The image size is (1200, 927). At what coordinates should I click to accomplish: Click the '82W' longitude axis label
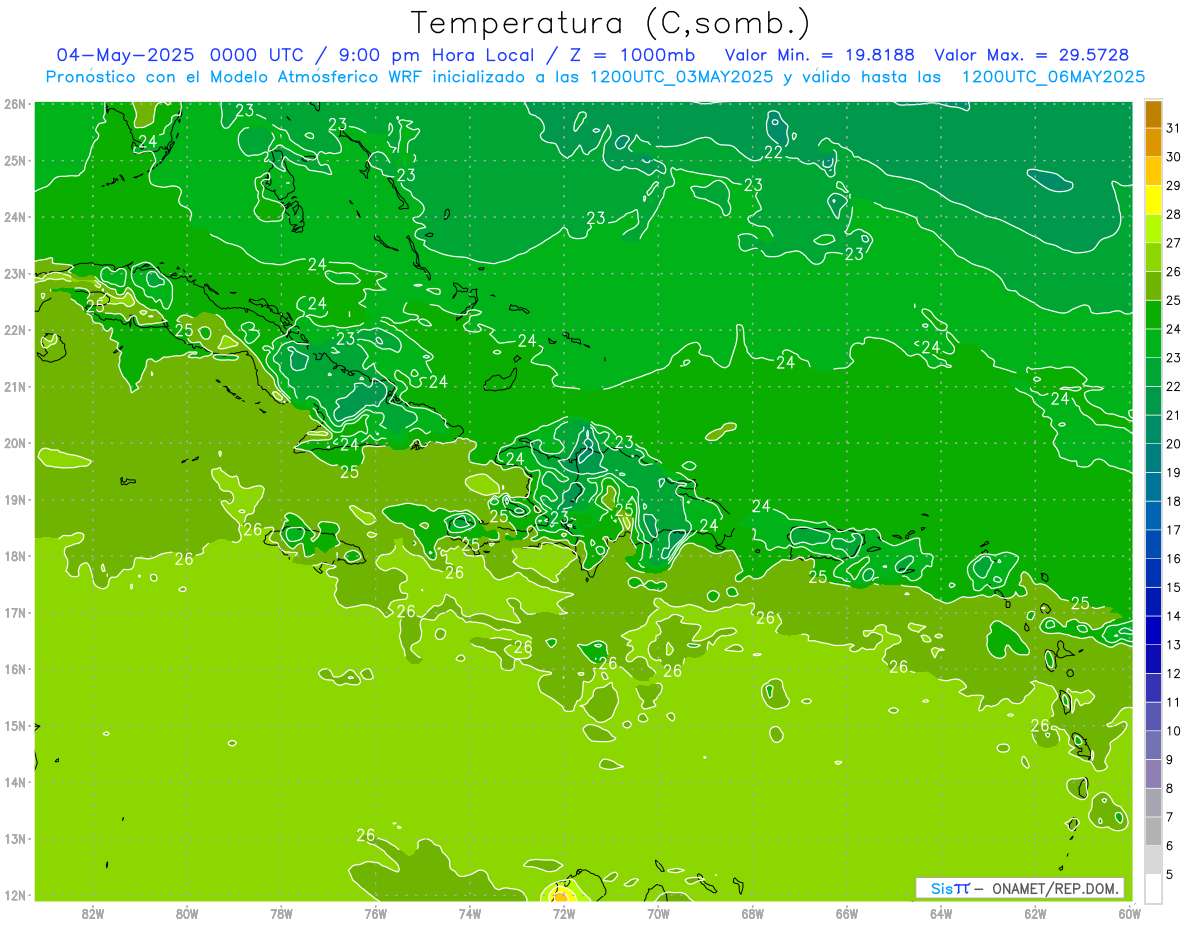(93, 913)
